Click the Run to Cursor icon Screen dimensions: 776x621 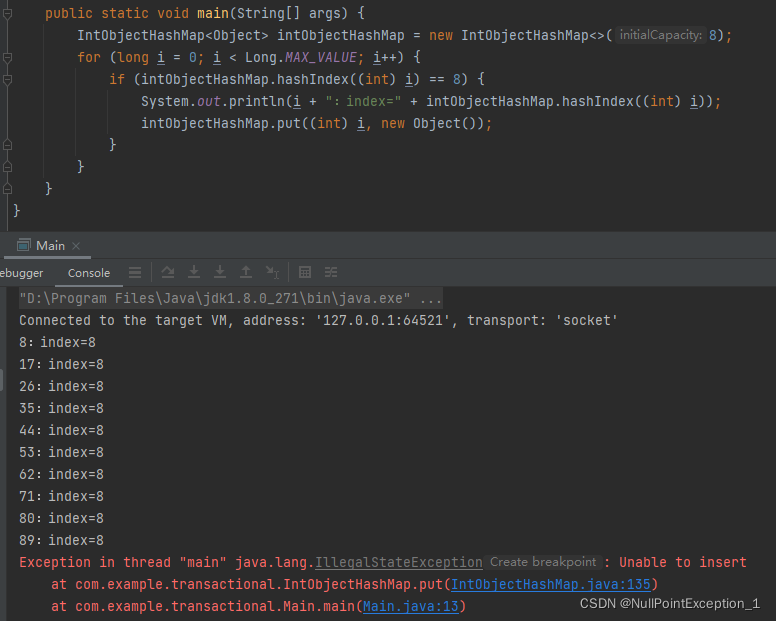[272, 272]
